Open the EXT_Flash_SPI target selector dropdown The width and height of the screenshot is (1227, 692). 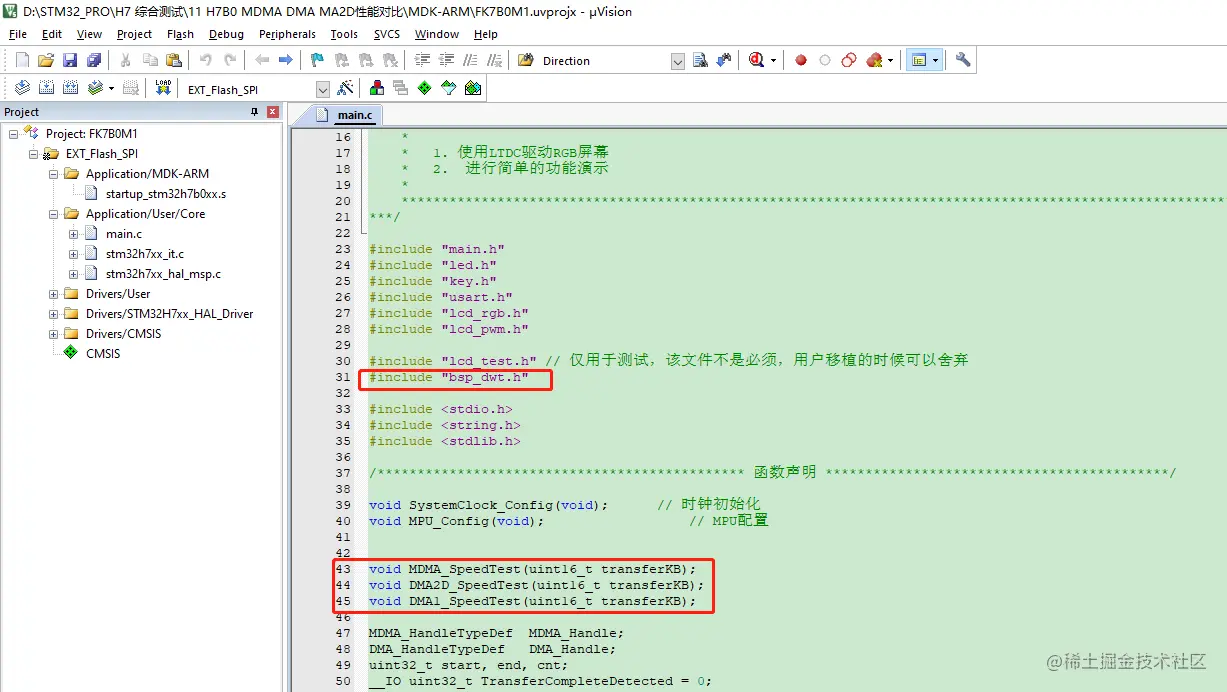point(322,89)
